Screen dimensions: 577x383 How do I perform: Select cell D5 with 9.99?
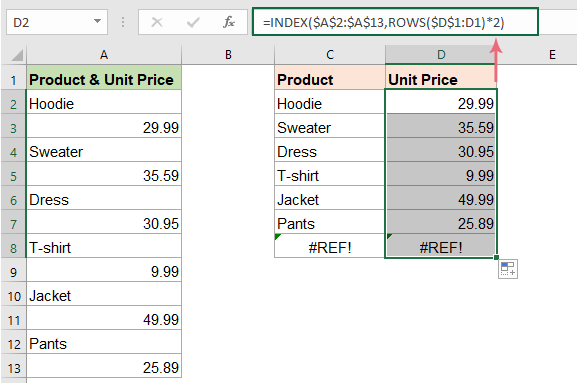pyautogui.click(x=441, y=175)
